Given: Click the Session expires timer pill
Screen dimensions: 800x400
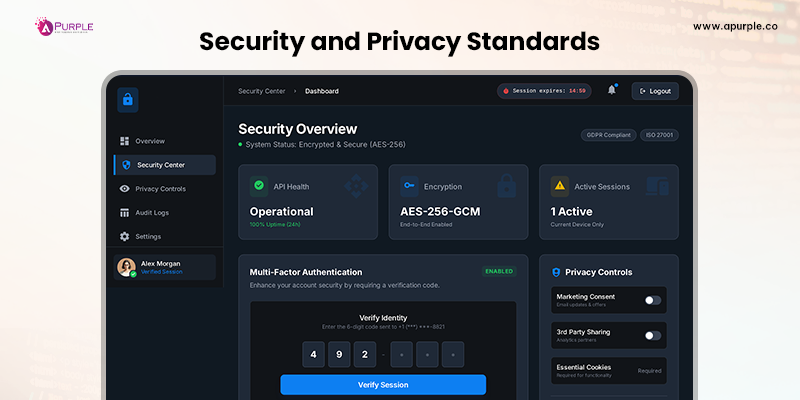Looking at the screenshot, I should (x=544, y=91).
